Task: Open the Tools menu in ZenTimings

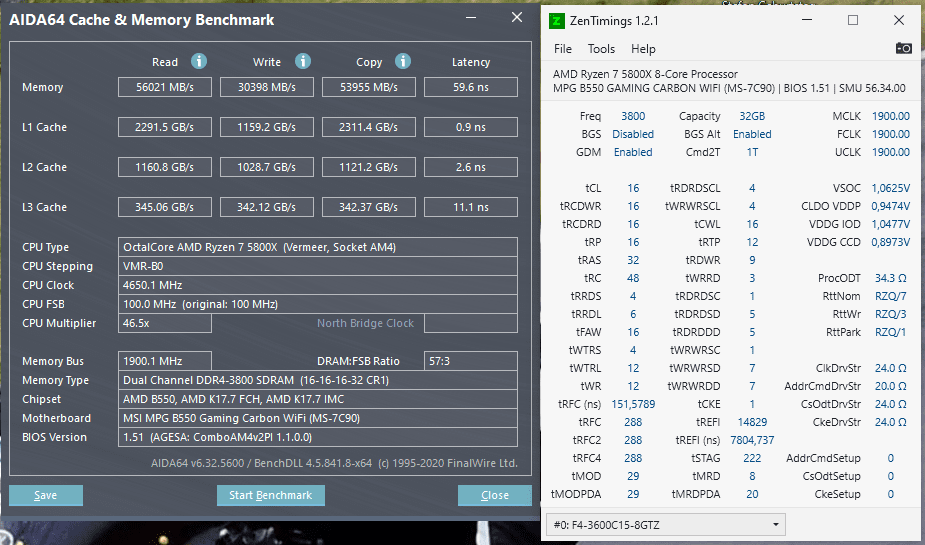Action: (x=601, y=49)
